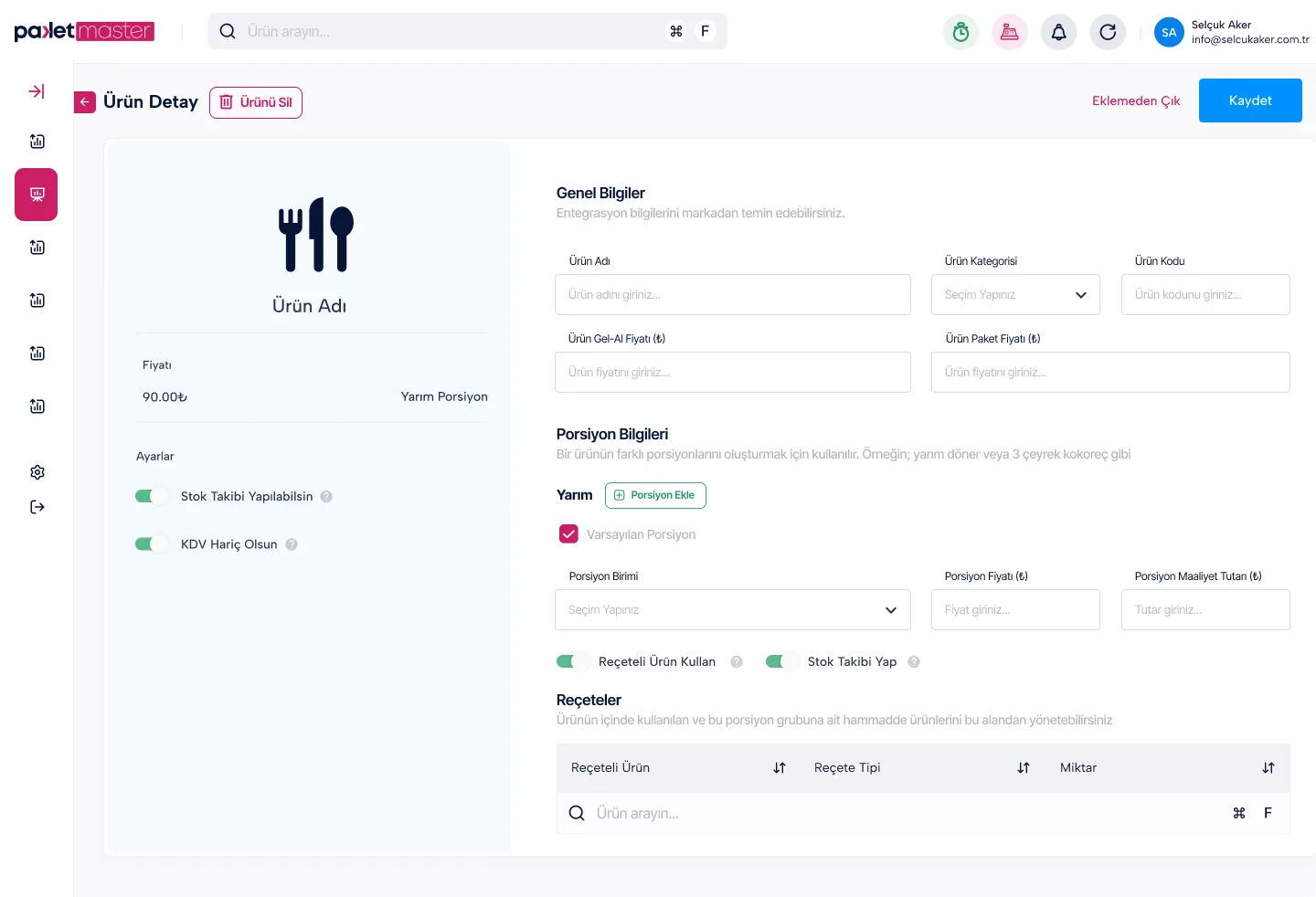Click the logout icon in sidebar
Screen dimensions: 1316x897
tap(37, 507)
